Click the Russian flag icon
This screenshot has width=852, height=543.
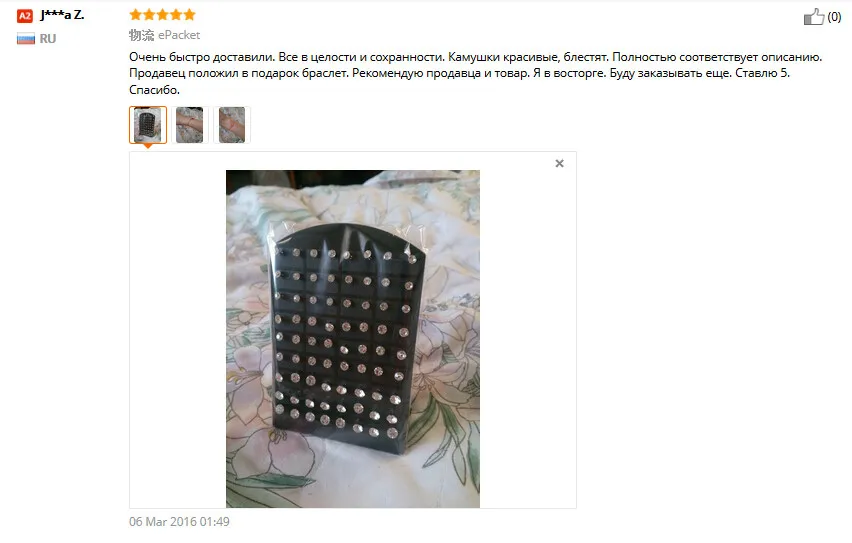coord(26,39)
